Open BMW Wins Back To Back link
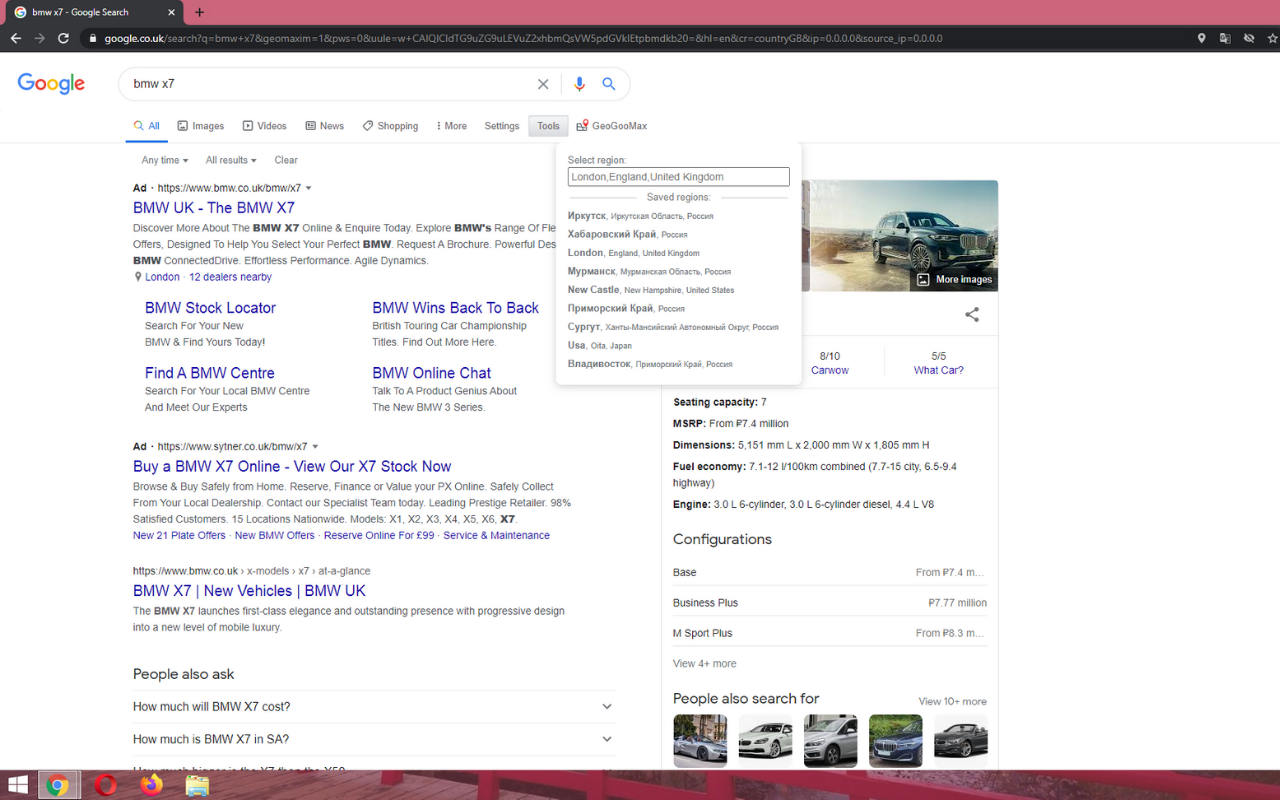The width and height of the screenshot is (1280, 800). pos(456,308)
